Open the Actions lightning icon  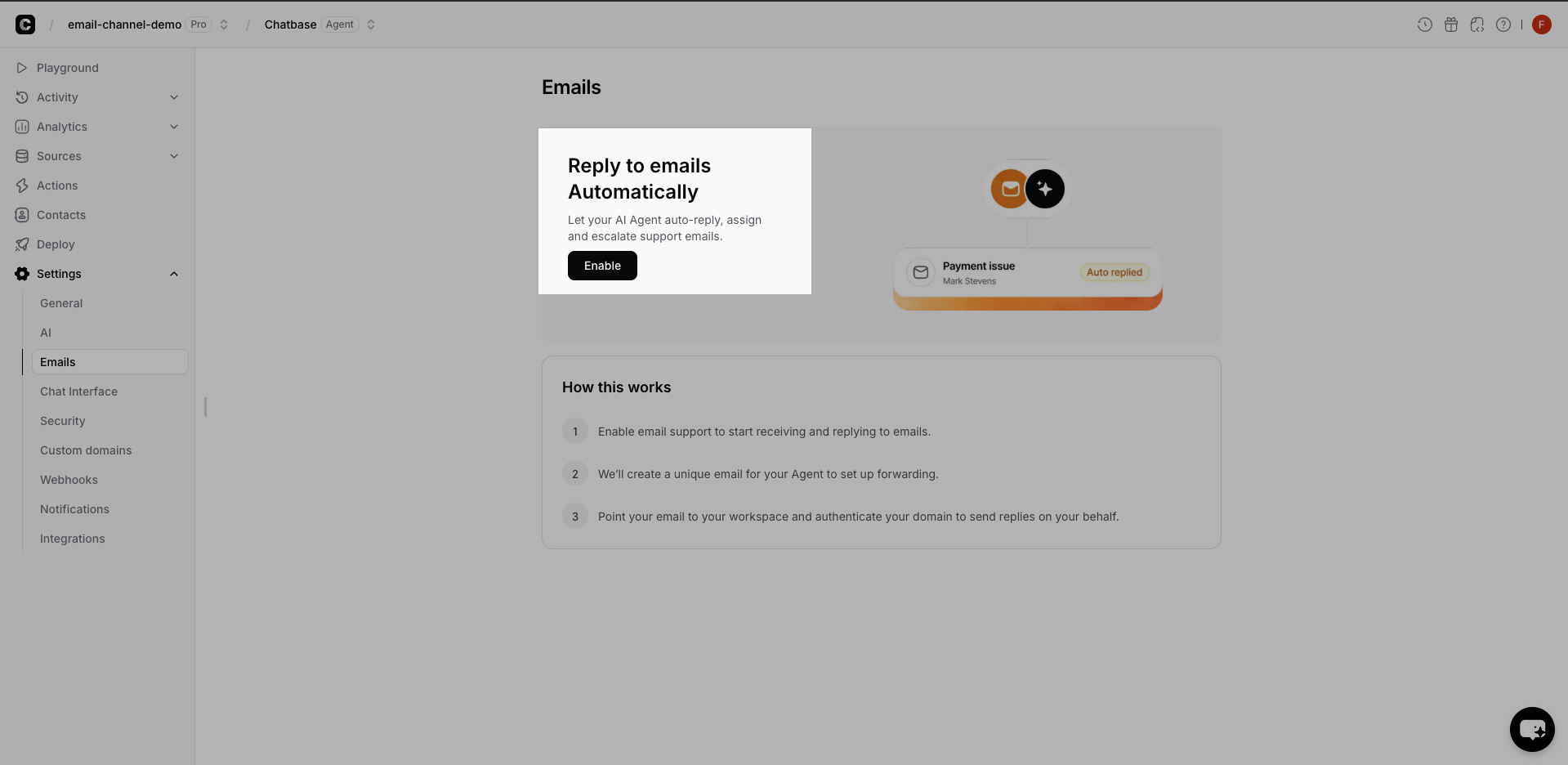point(22,186)
